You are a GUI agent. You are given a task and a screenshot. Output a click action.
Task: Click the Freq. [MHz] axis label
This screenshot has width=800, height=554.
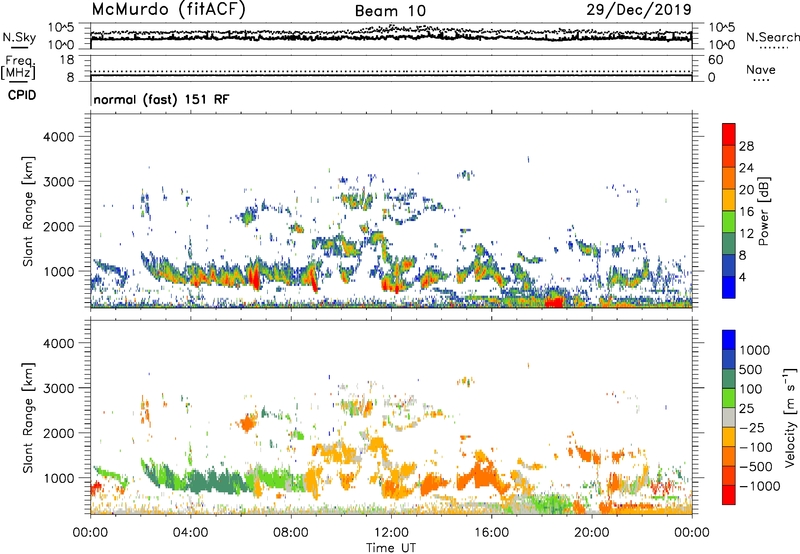(x=18, y=67)
